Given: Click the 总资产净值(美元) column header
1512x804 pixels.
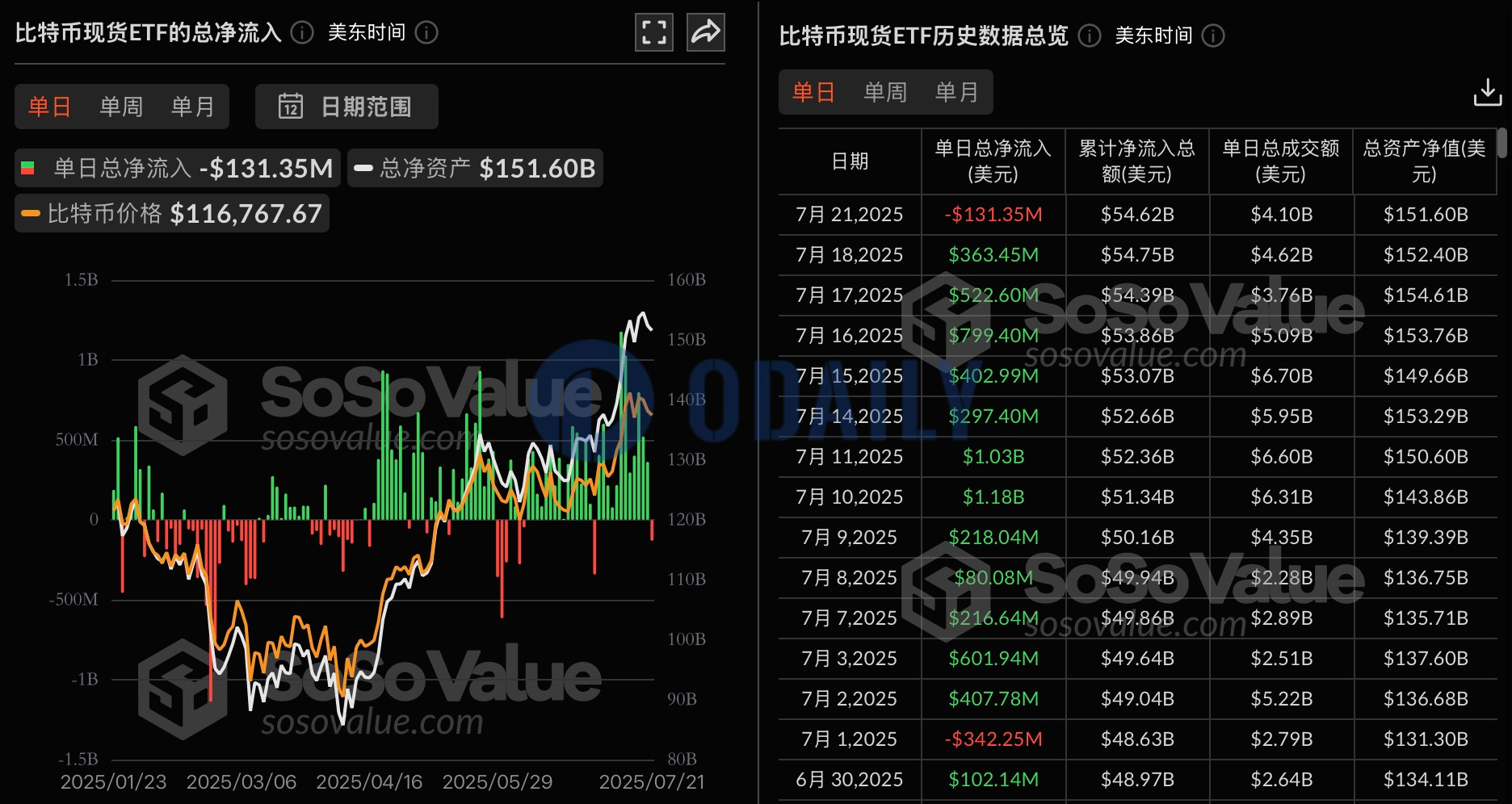Looking at the screenshot, I should (x=1425, y=161).
